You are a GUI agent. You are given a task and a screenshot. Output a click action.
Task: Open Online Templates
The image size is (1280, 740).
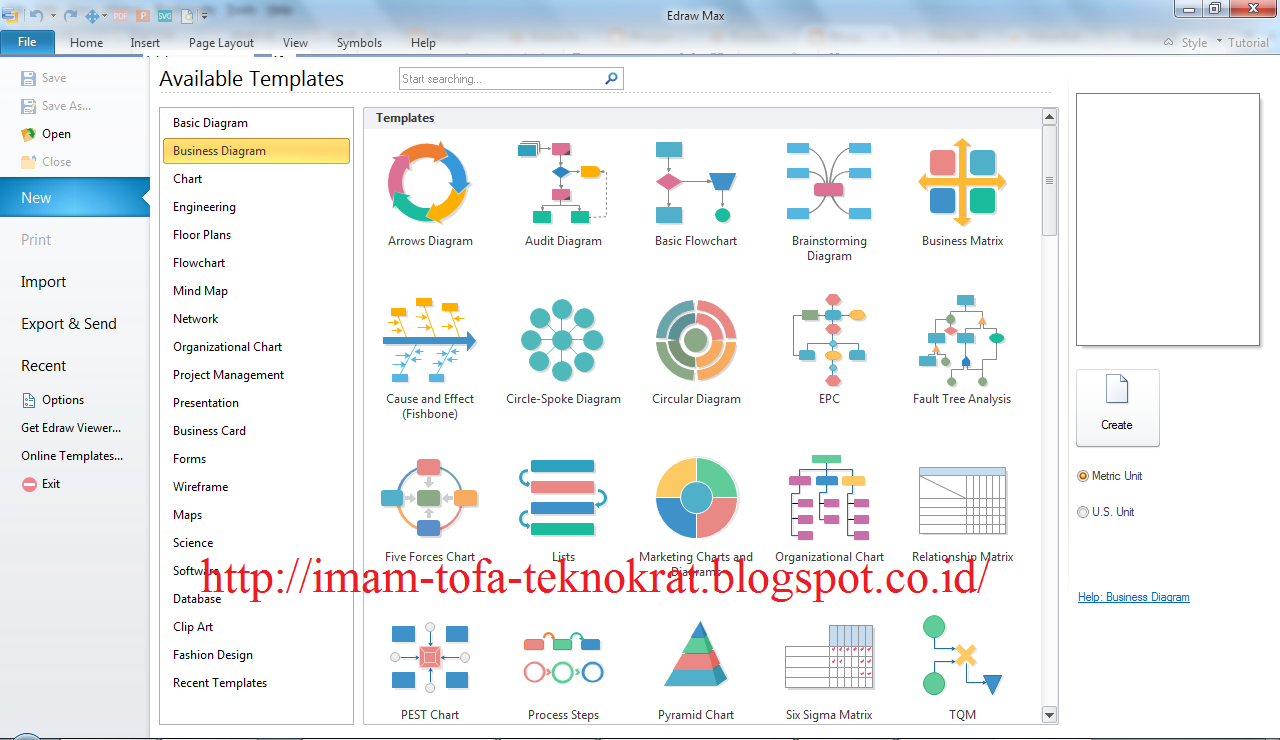tap(72, 456)
